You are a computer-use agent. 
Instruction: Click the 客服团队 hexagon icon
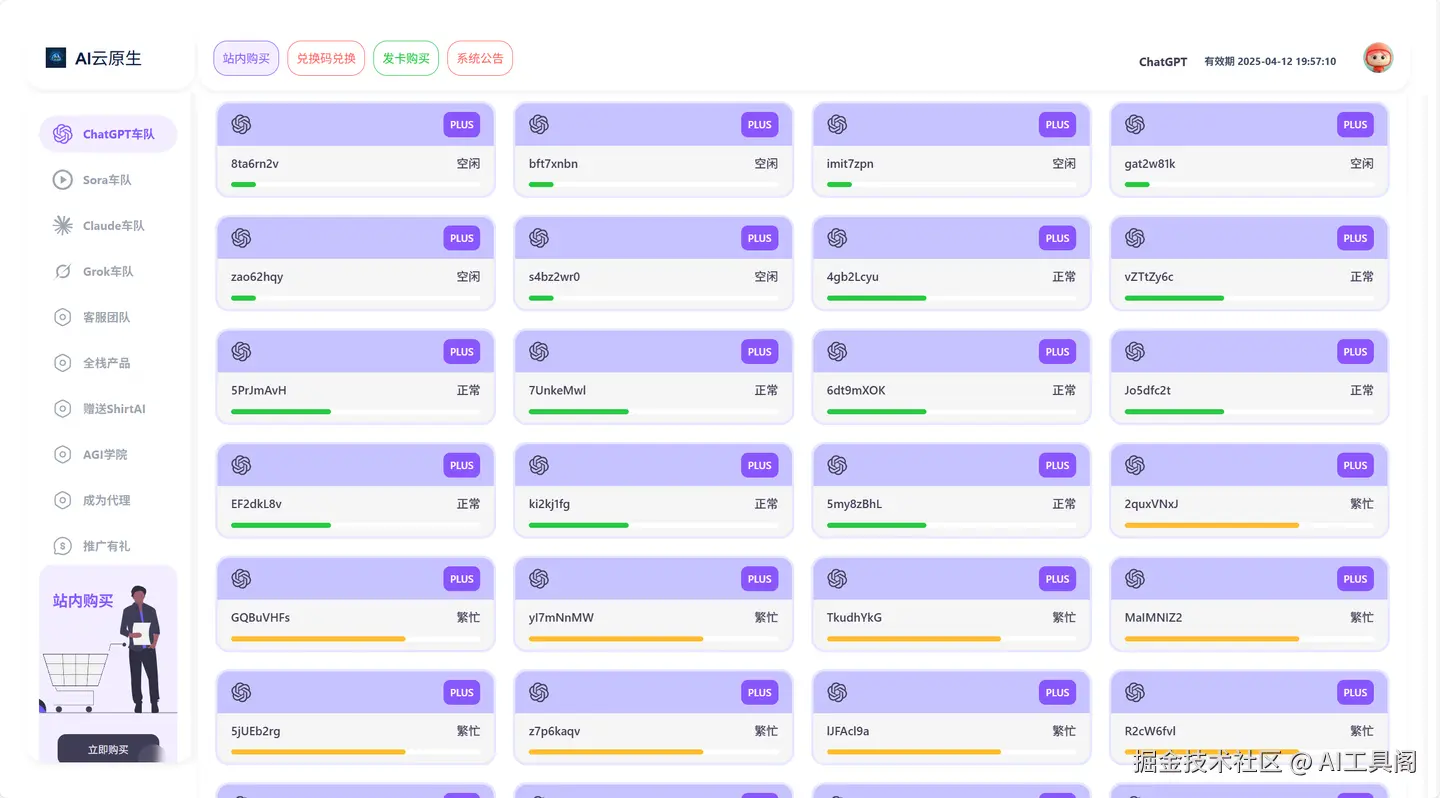click(x=62, y=317)
